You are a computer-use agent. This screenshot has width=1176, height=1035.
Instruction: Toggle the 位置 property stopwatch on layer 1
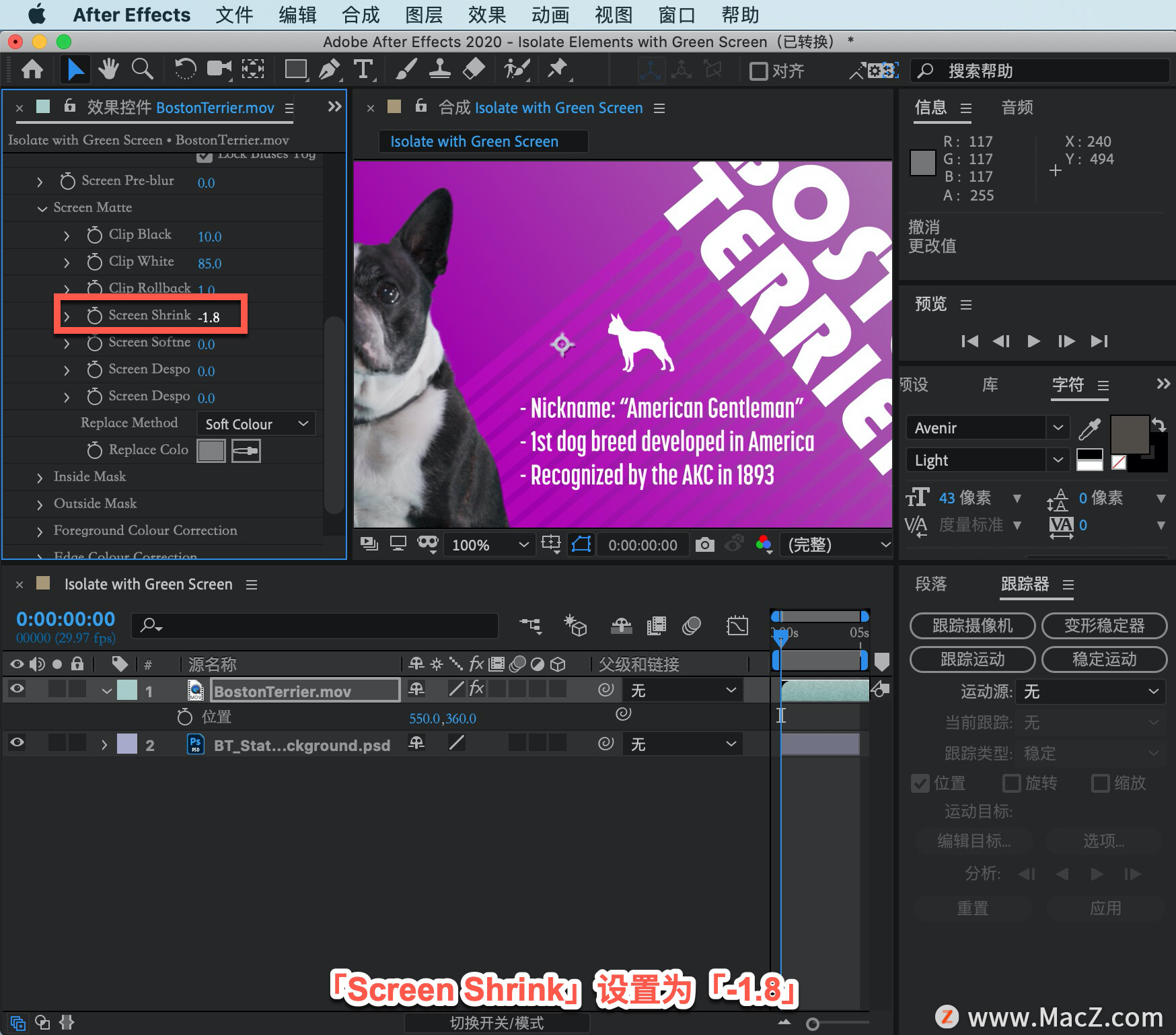click(x=184, y=717)
